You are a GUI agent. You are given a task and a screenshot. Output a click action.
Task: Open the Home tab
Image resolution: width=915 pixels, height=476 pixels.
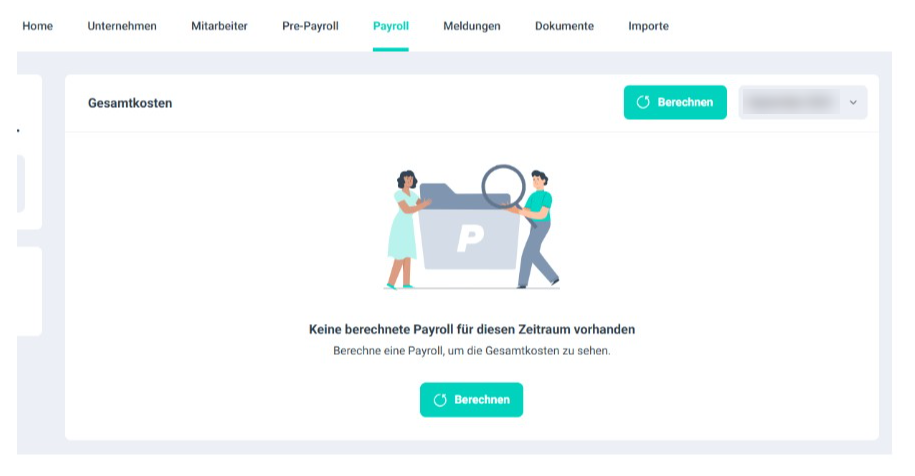tap(37, 26)
